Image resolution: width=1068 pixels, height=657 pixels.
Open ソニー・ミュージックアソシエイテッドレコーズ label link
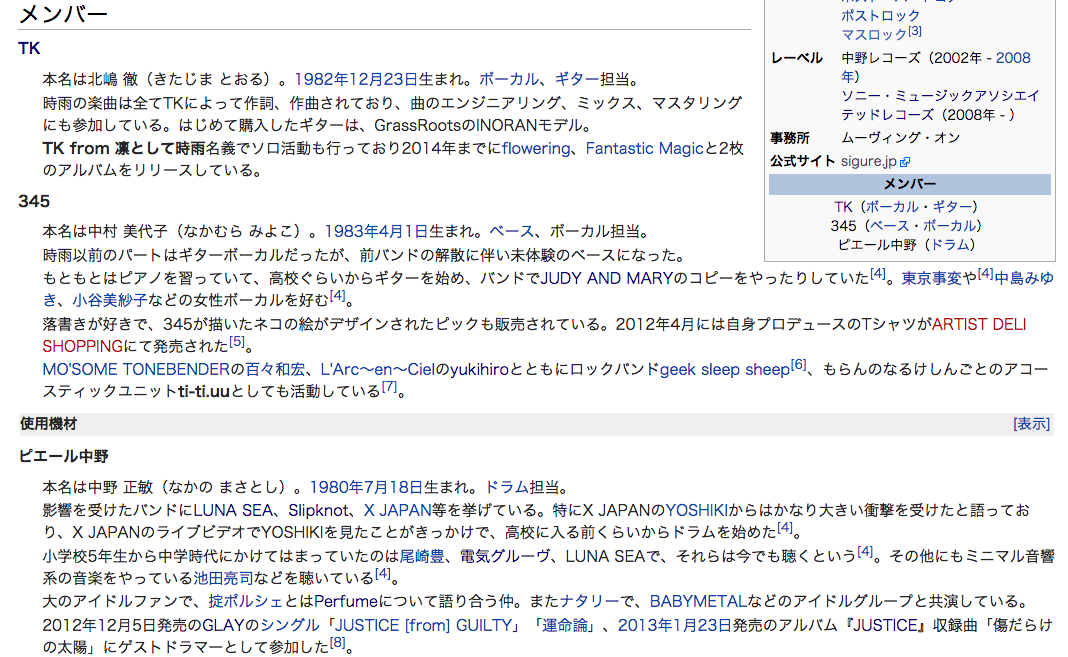click(941, 105)
